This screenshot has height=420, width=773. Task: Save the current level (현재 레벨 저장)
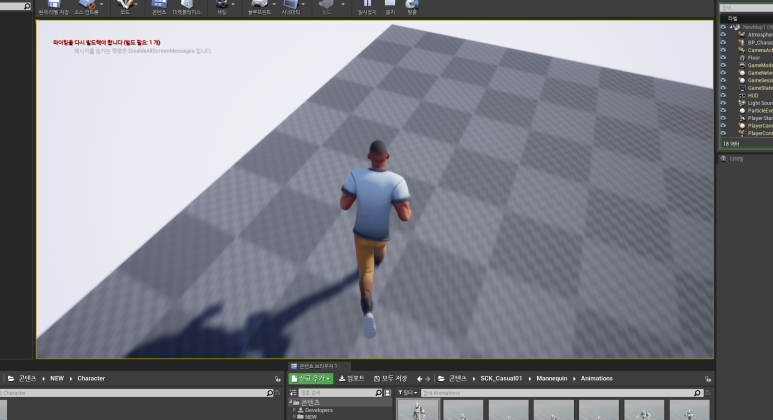pos(54,7)
